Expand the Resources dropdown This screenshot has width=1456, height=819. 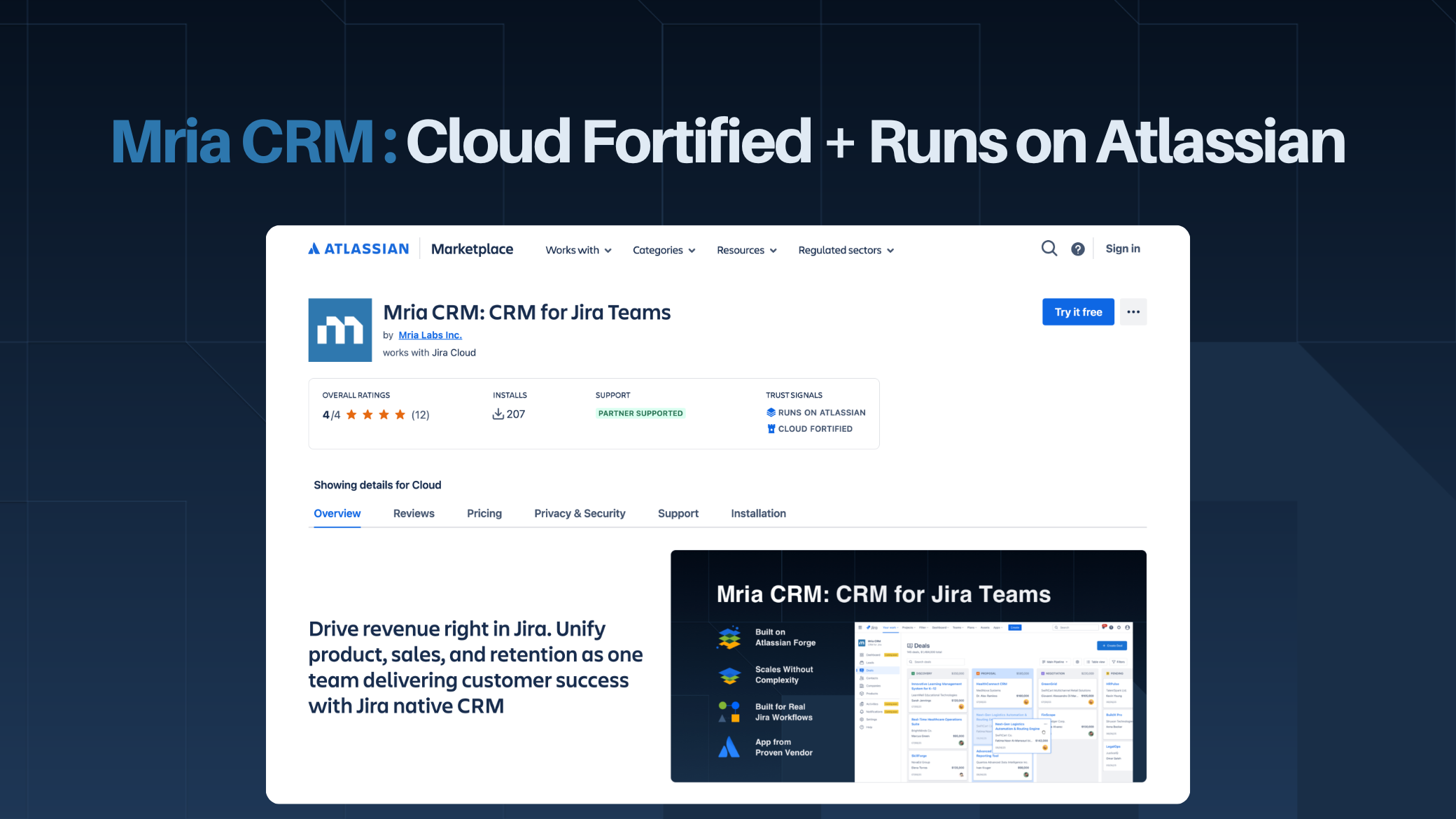[x=746, y=251]
